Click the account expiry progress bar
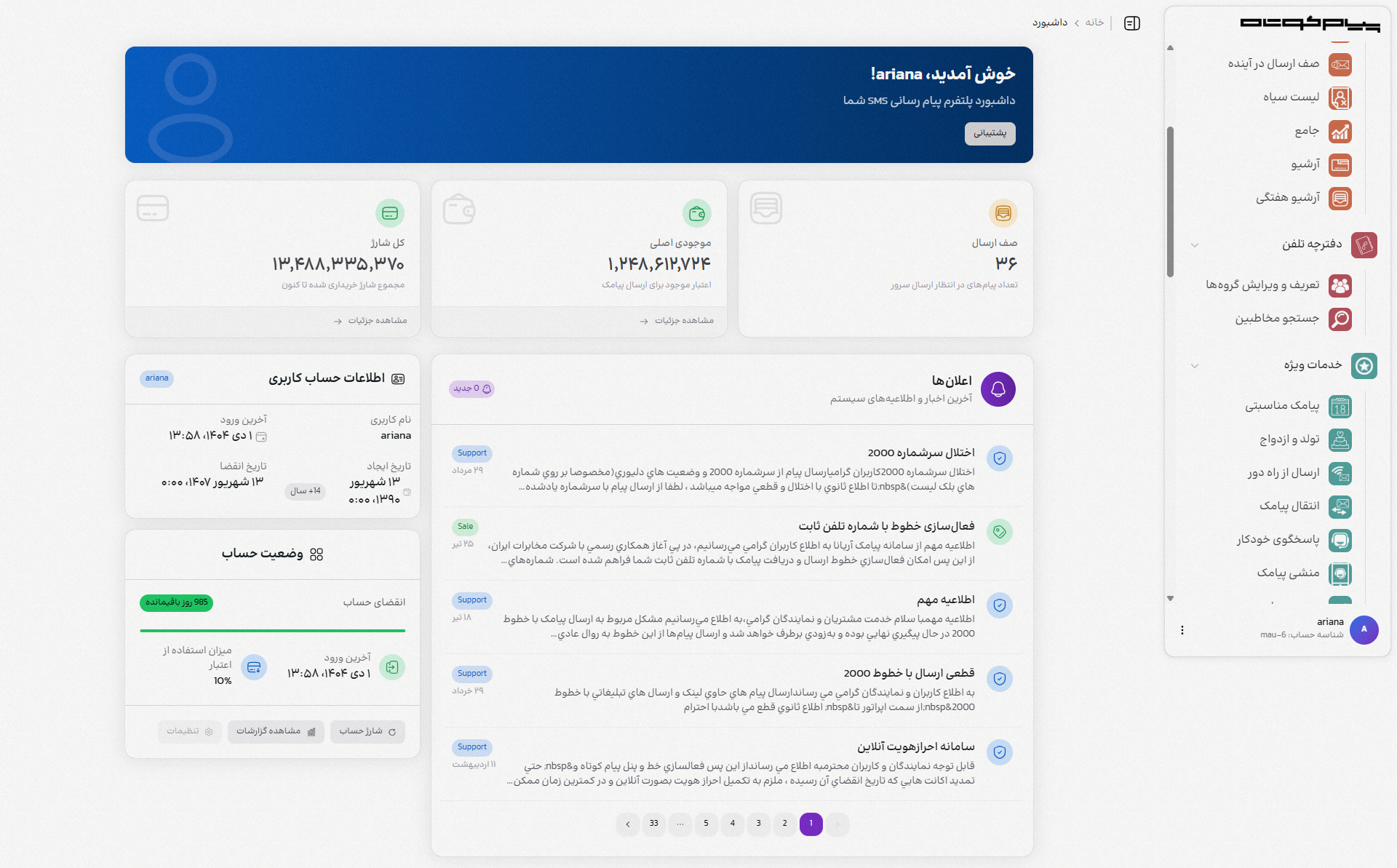 click(x=271, y=629)
